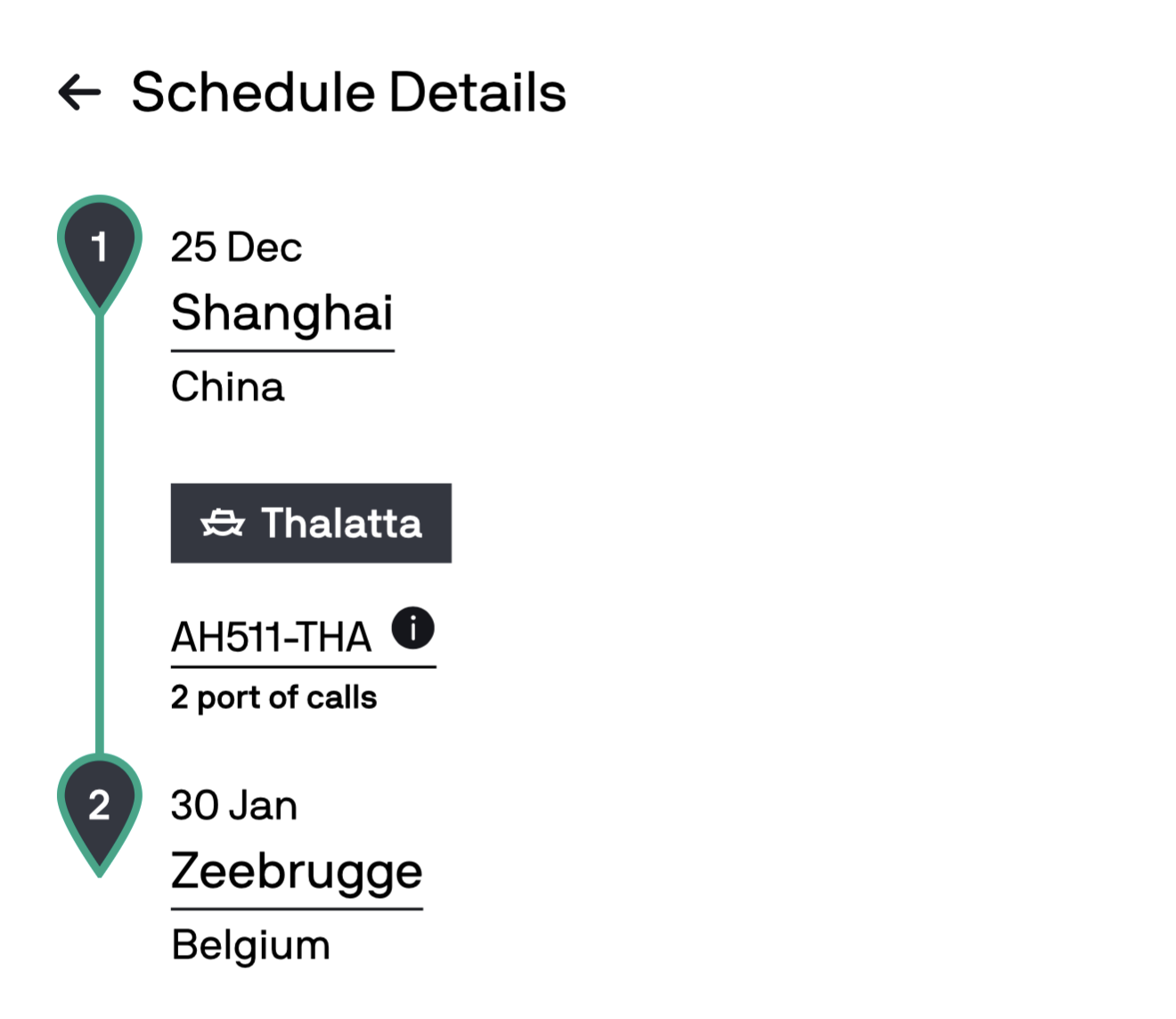
Task: Click the ship icon in Thalatta badge
Action: pyautogui.click(x=222, y=523)
